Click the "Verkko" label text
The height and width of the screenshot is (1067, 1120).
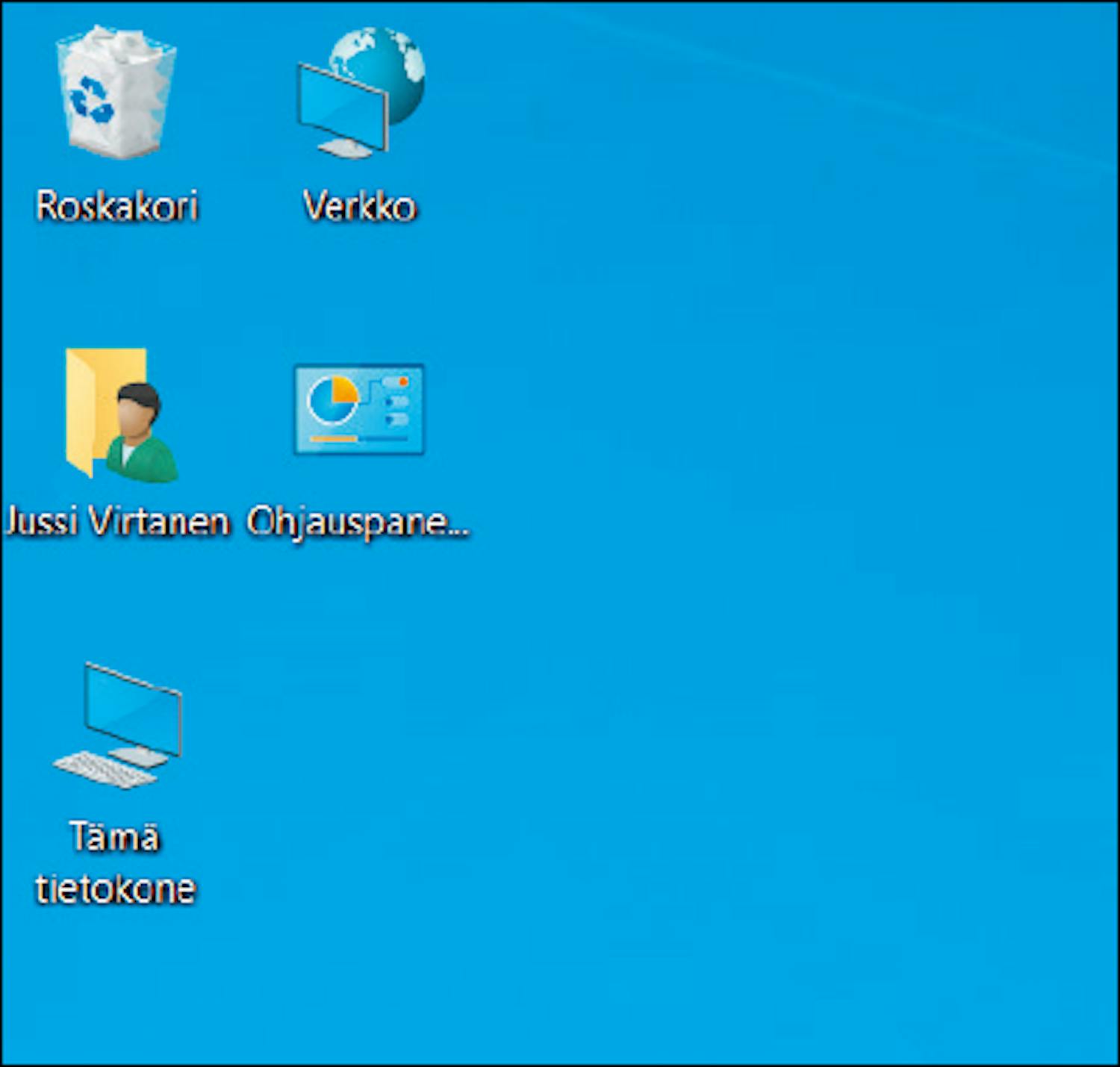(x=360, y=205)
